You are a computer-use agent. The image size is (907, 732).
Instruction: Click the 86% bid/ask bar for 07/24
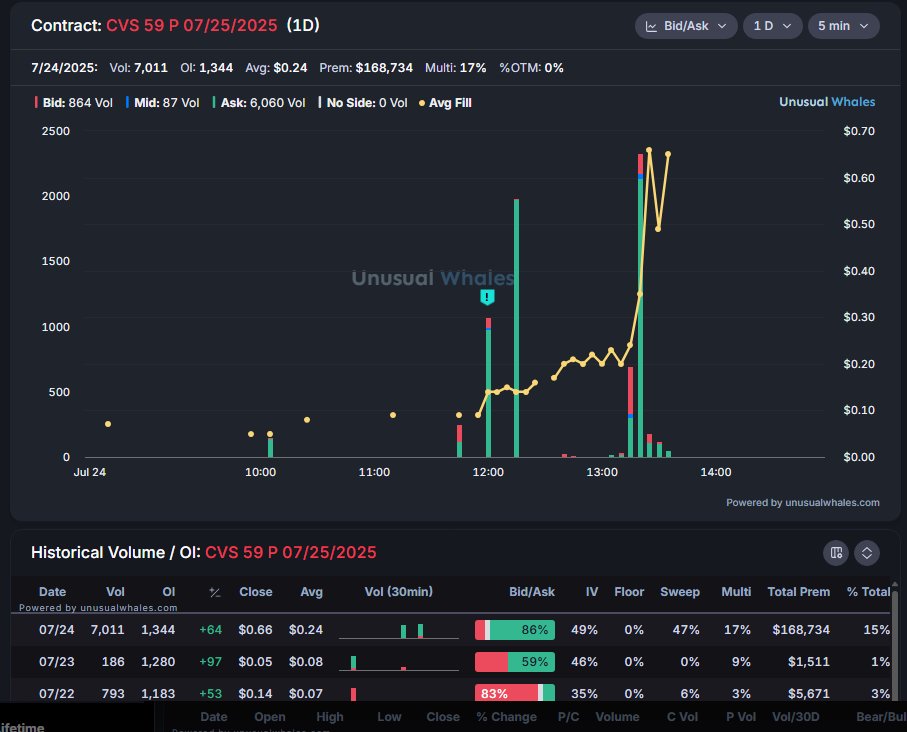515,630
